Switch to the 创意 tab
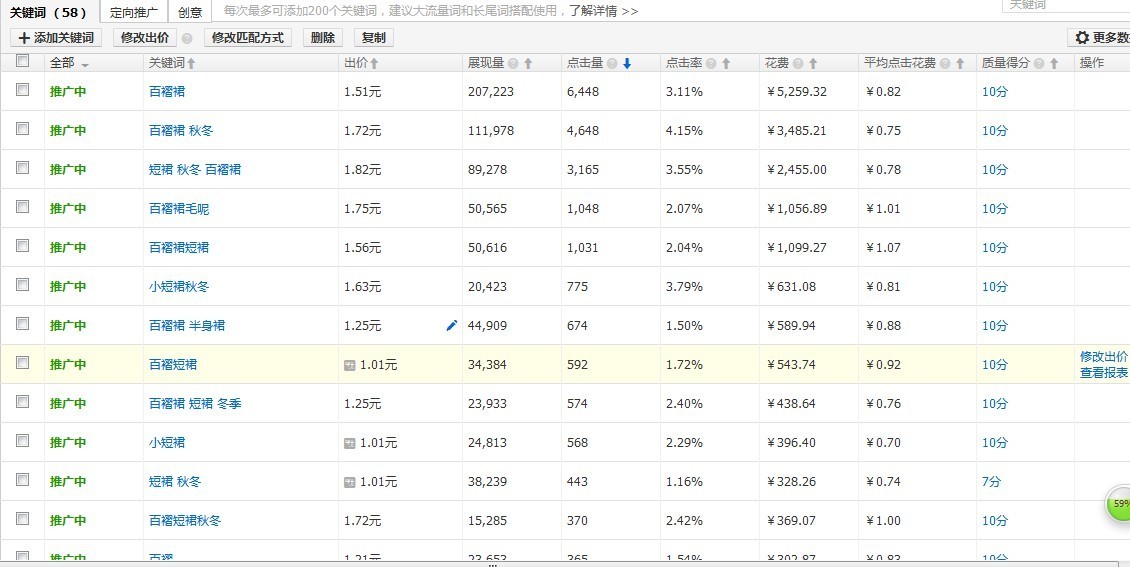1130x567 pixels. click(x=190, y=12)
